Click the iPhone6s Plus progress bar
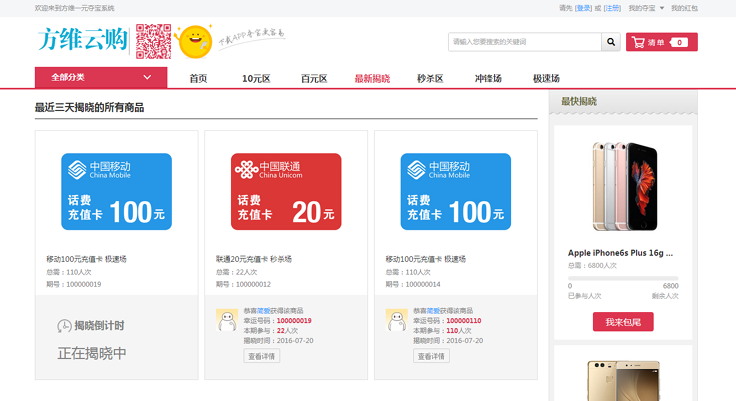736x401 pixels. click(623, 278)
